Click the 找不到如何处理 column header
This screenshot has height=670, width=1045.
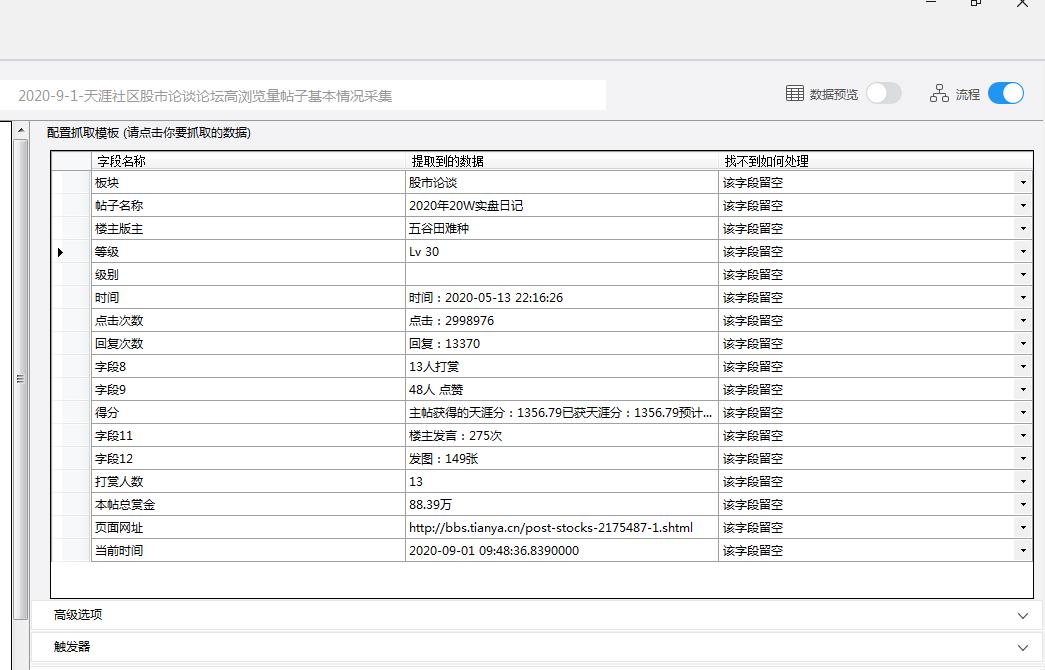pos(876,161)
